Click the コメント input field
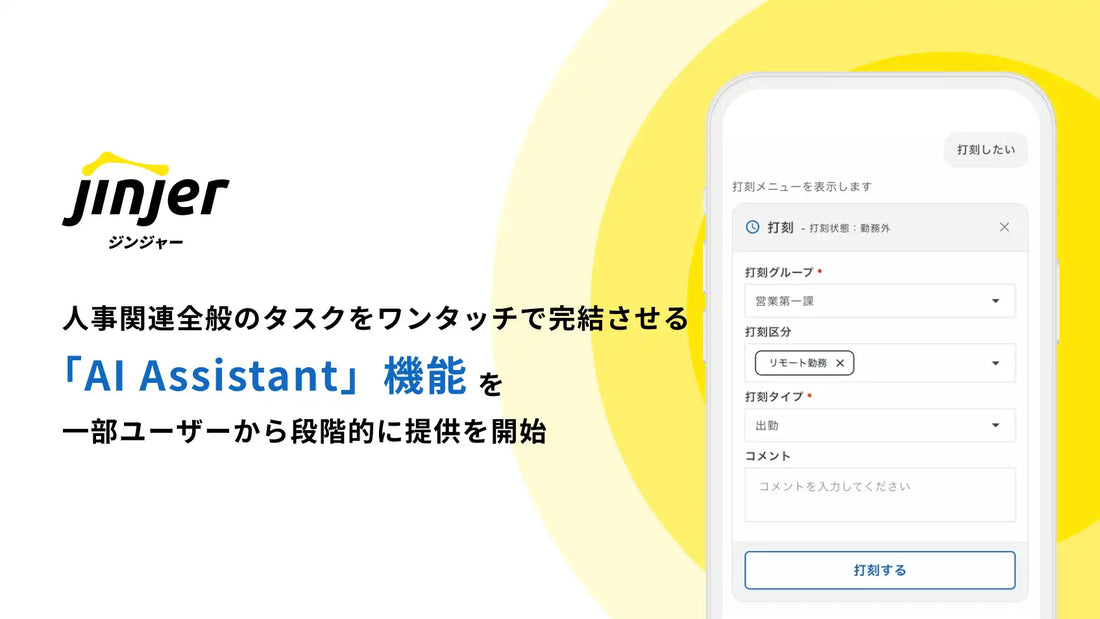The width and height of the screenshot is (1100, 619). click(880, 495)
